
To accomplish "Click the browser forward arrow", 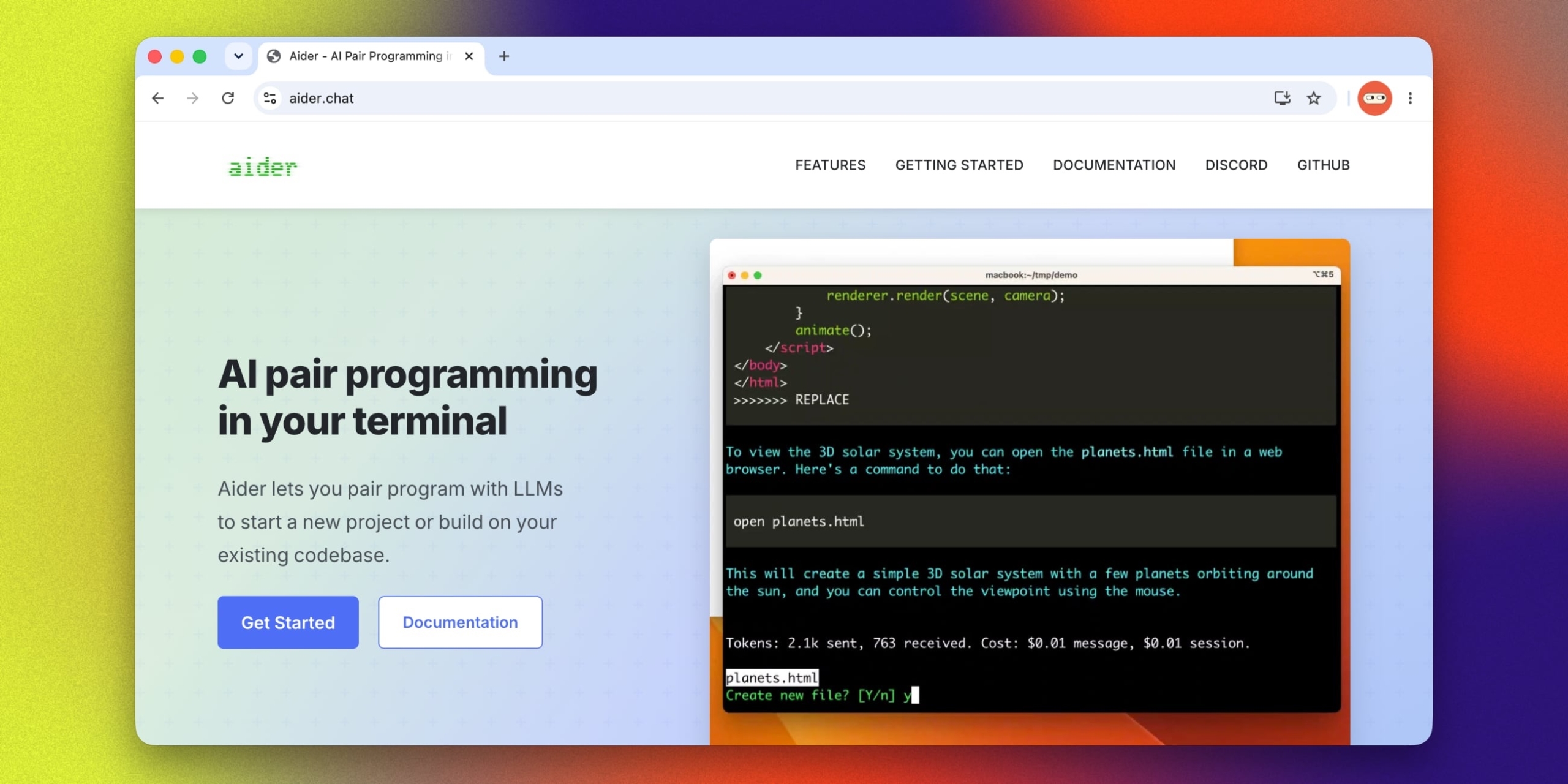I will click(192, 98).
